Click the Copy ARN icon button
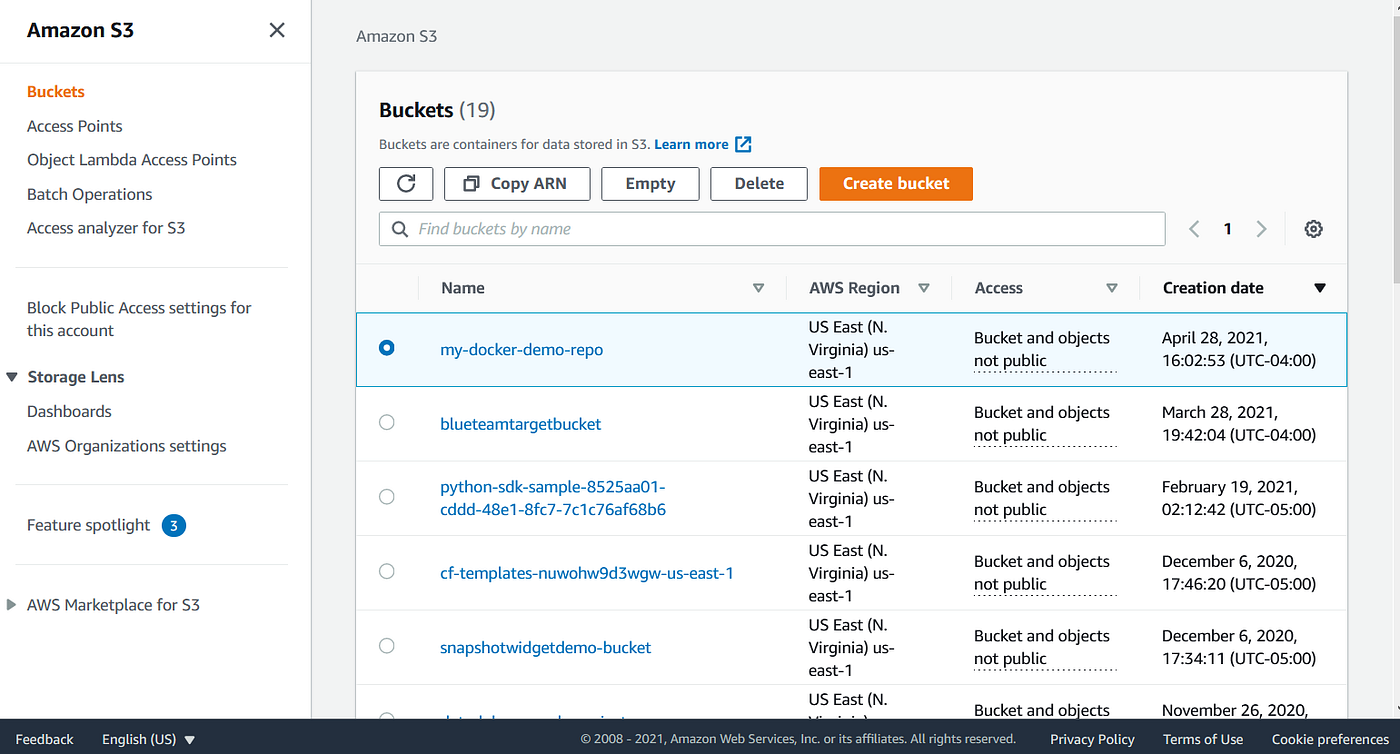This screenshot has height=754, width=1400. coord(516,183)
